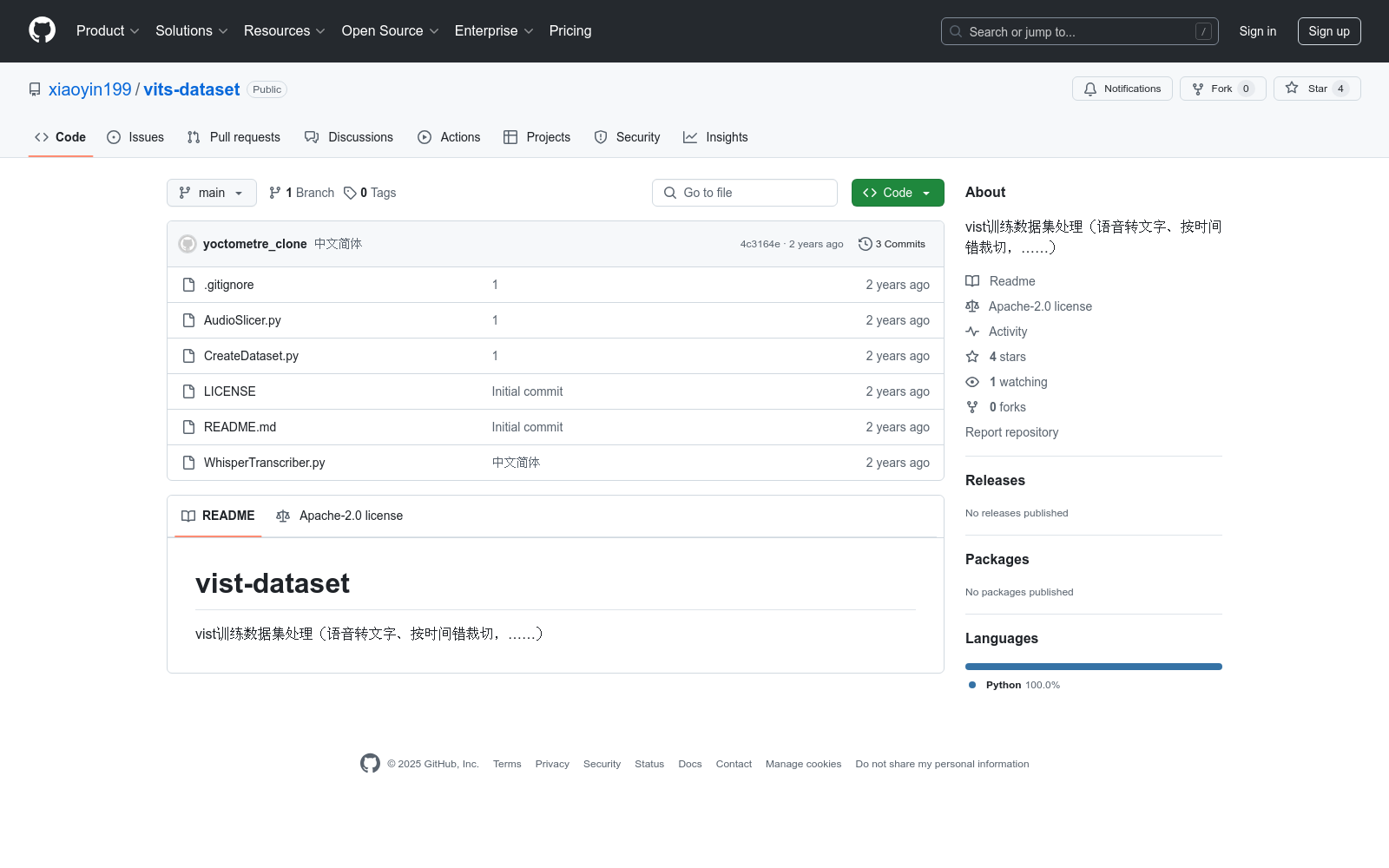The height and width of the screenshot is (868, 1389).
Task: Click the tag icon beside 0 Tags
Action: coord(350,193)
